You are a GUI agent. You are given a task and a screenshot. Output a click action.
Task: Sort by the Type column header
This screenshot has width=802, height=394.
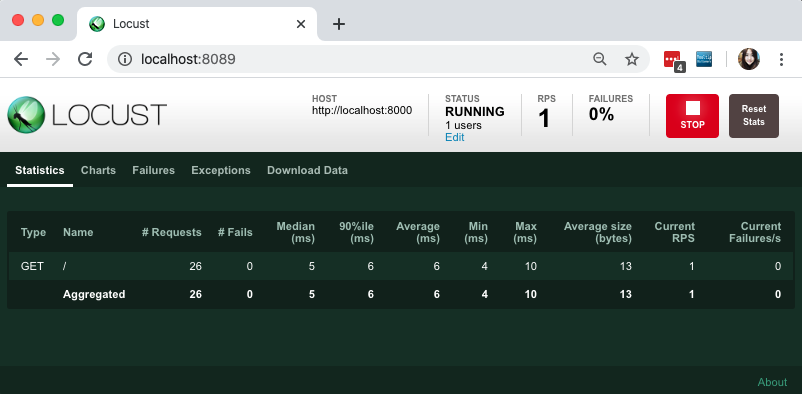33,232
